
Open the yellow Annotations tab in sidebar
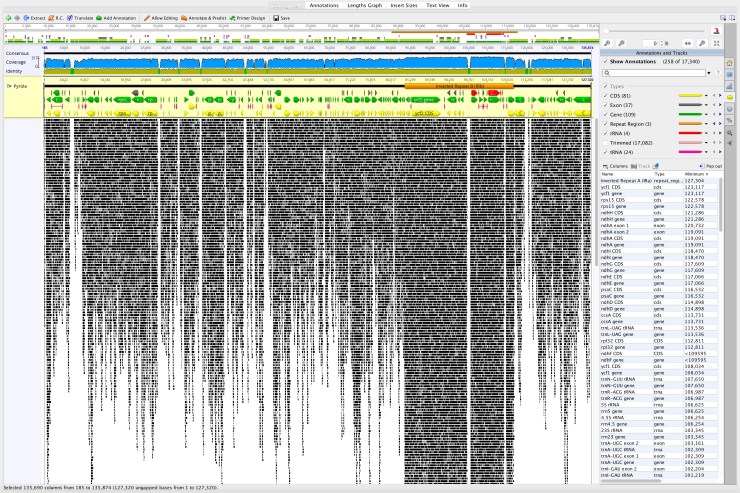pyautogui.click(x=730, y=97)
